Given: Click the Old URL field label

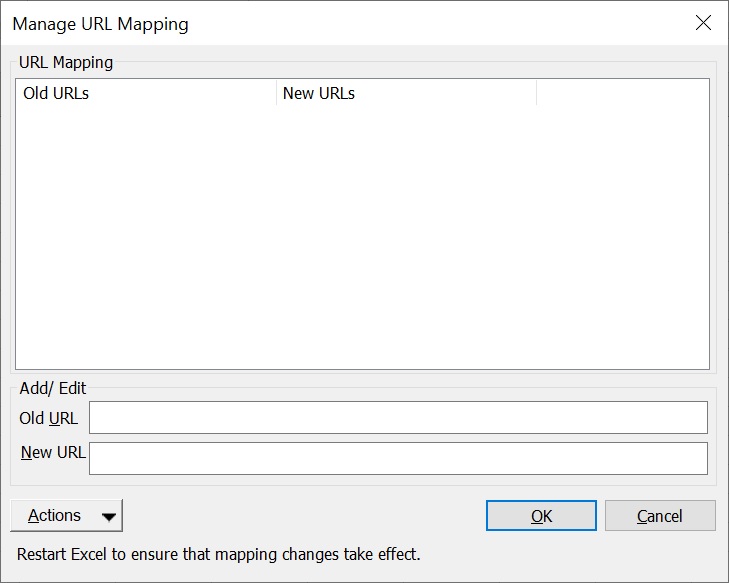Looking at the screenshot, I should point(48,418).
